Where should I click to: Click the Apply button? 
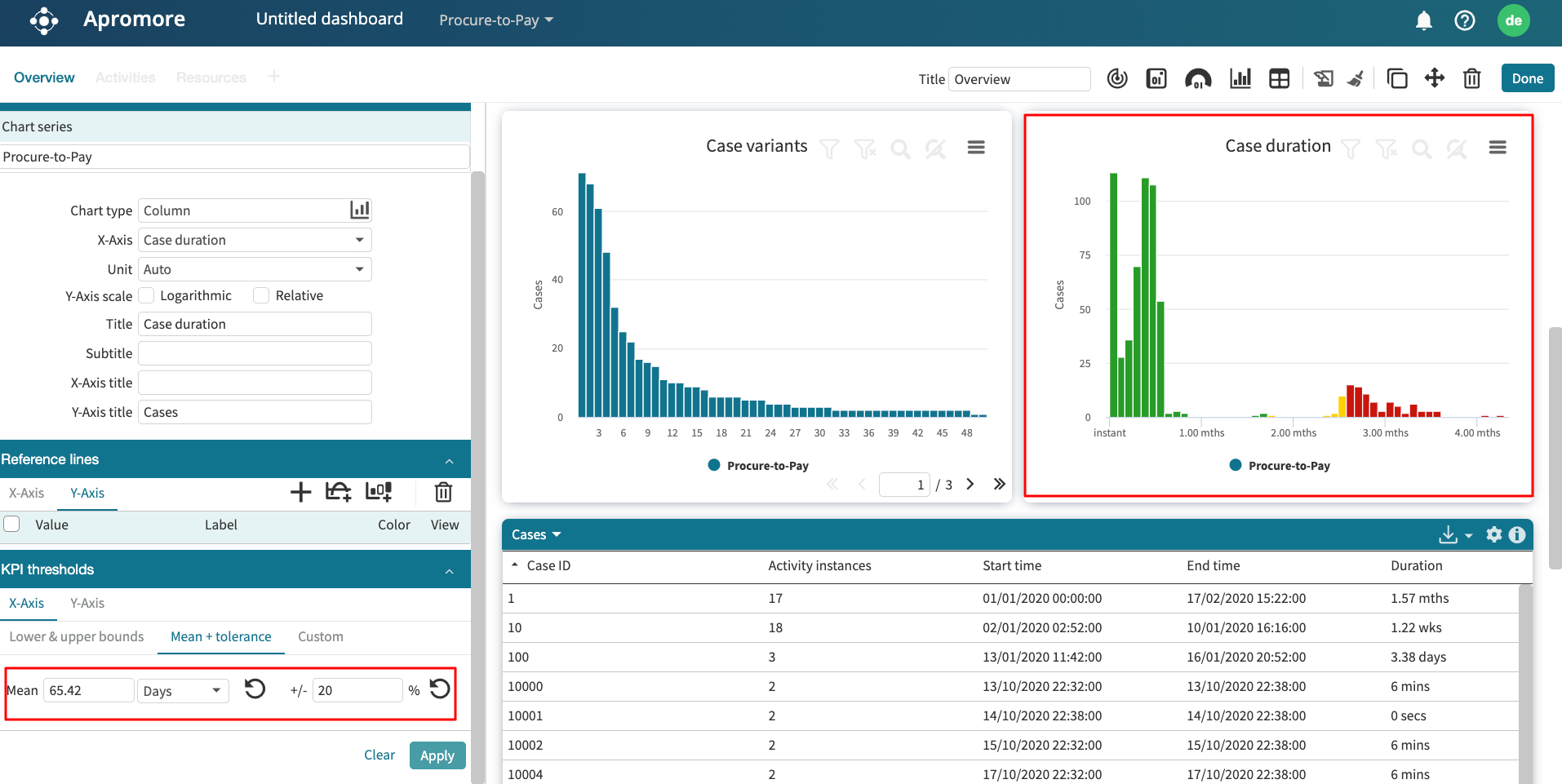click(437, 755)
